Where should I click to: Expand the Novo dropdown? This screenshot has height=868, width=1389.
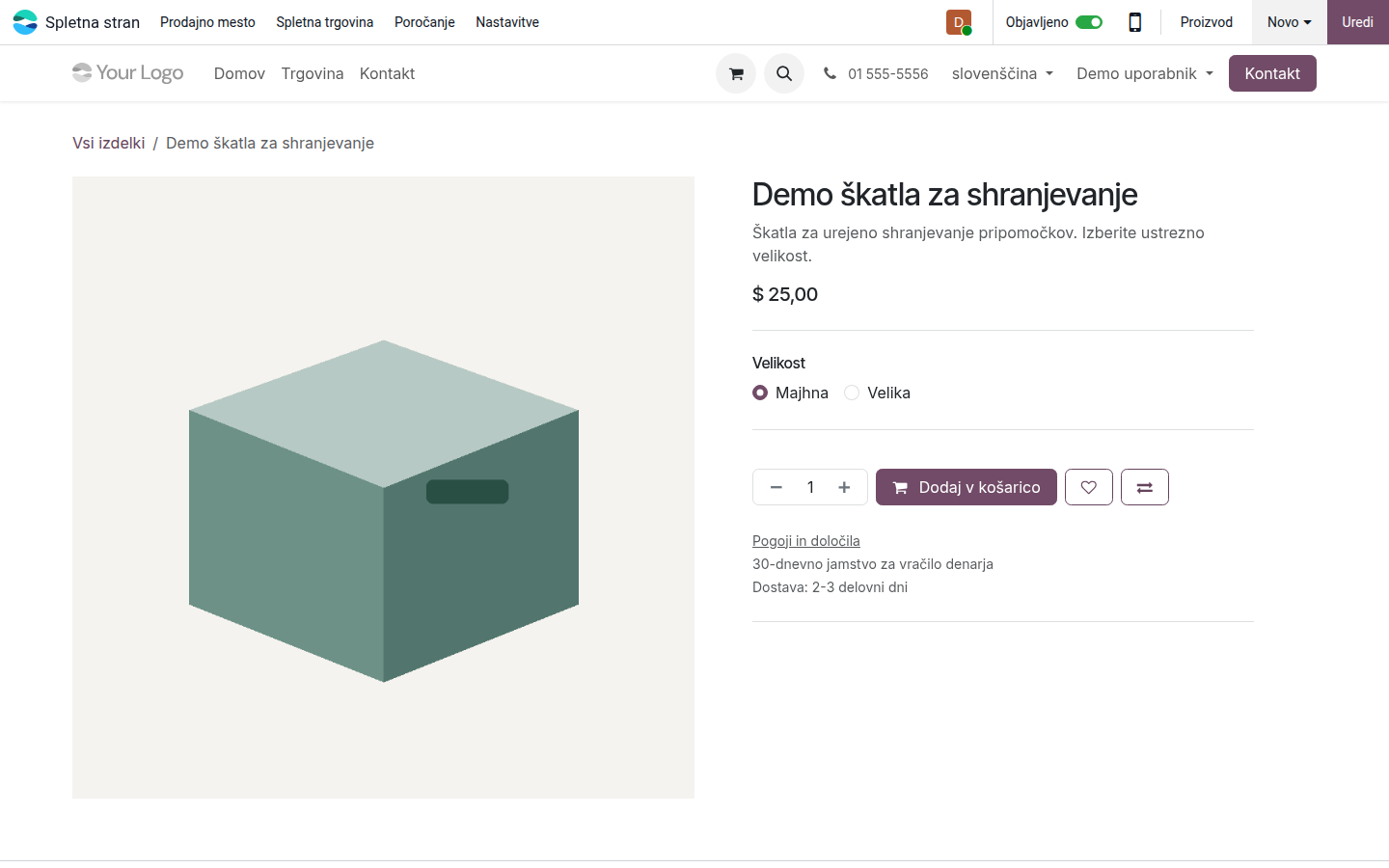tap(1290, 22)
